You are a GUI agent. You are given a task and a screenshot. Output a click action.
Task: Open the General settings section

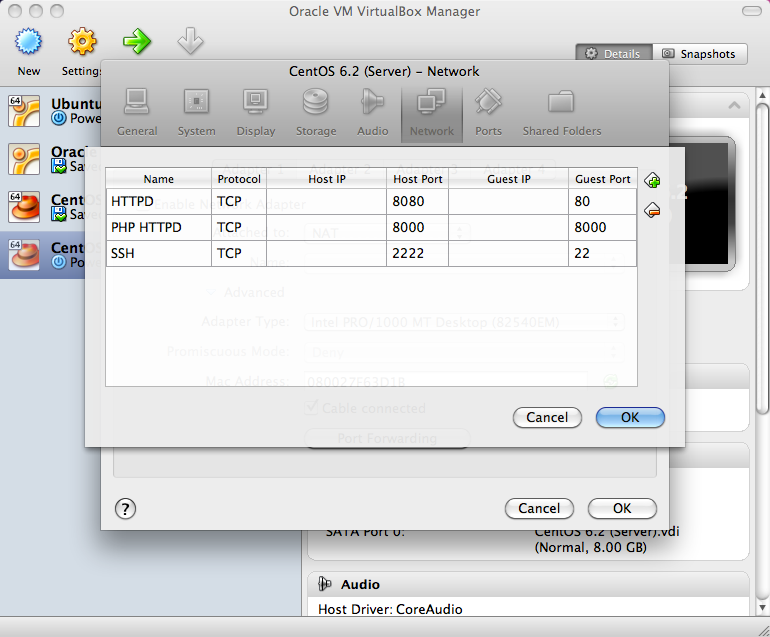click(x=137, y=113)
